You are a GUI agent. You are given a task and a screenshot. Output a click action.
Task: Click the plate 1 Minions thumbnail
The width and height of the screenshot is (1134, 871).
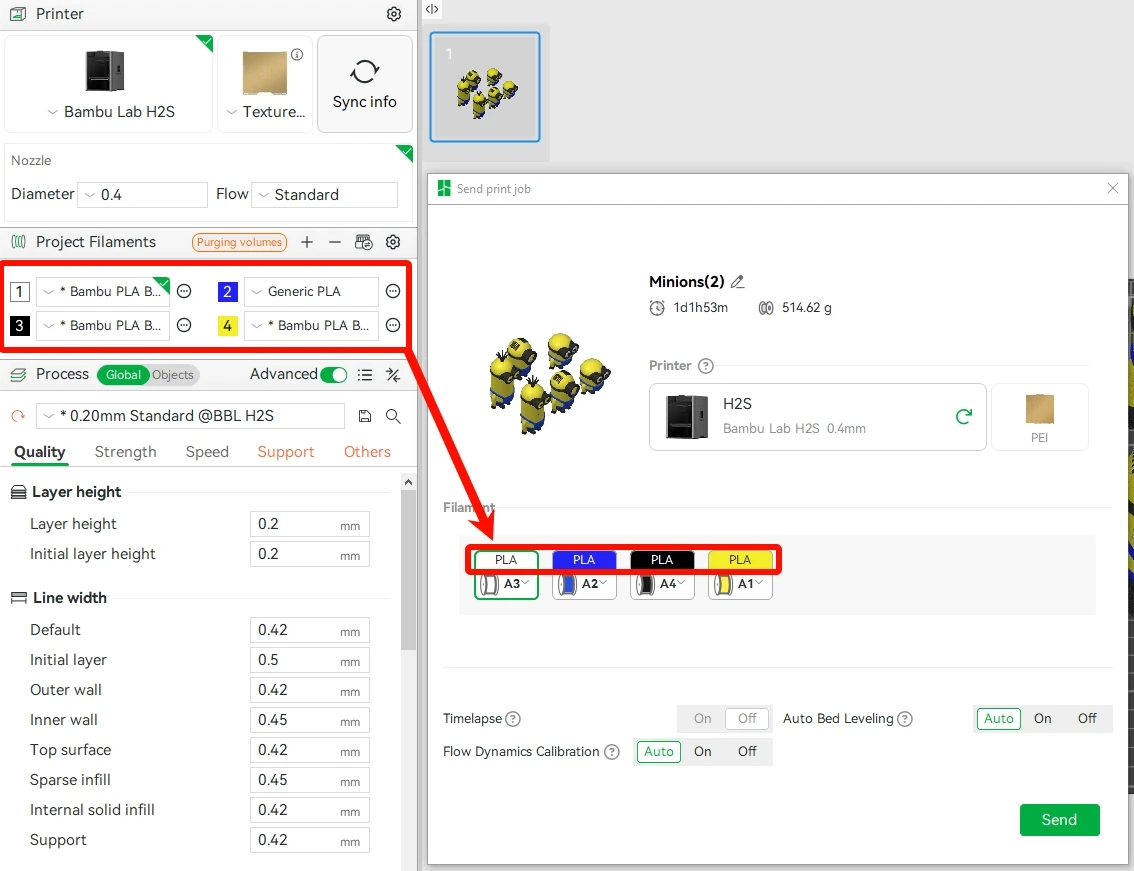pyautogui.click(x=485, y=87)
